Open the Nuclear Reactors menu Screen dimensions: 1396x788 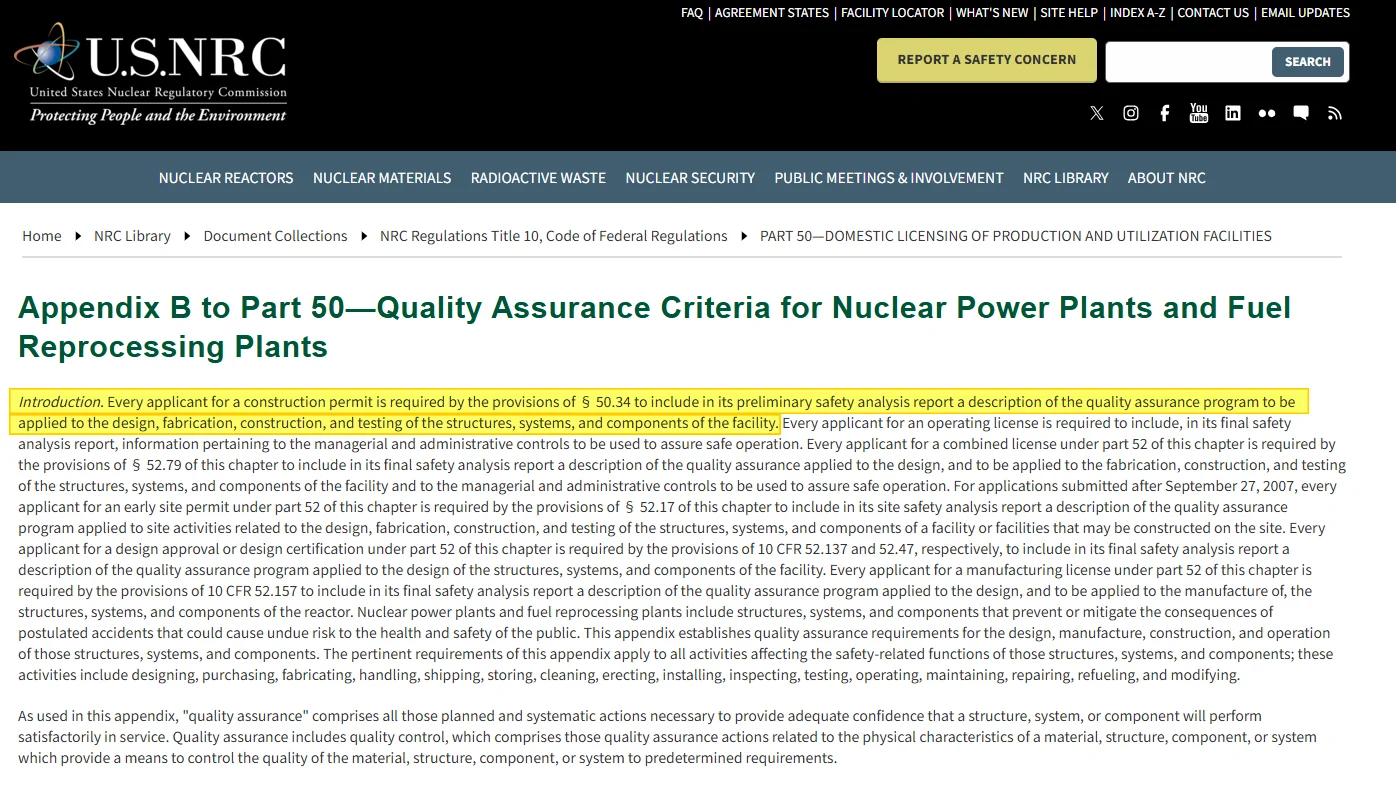coord(226,178)
